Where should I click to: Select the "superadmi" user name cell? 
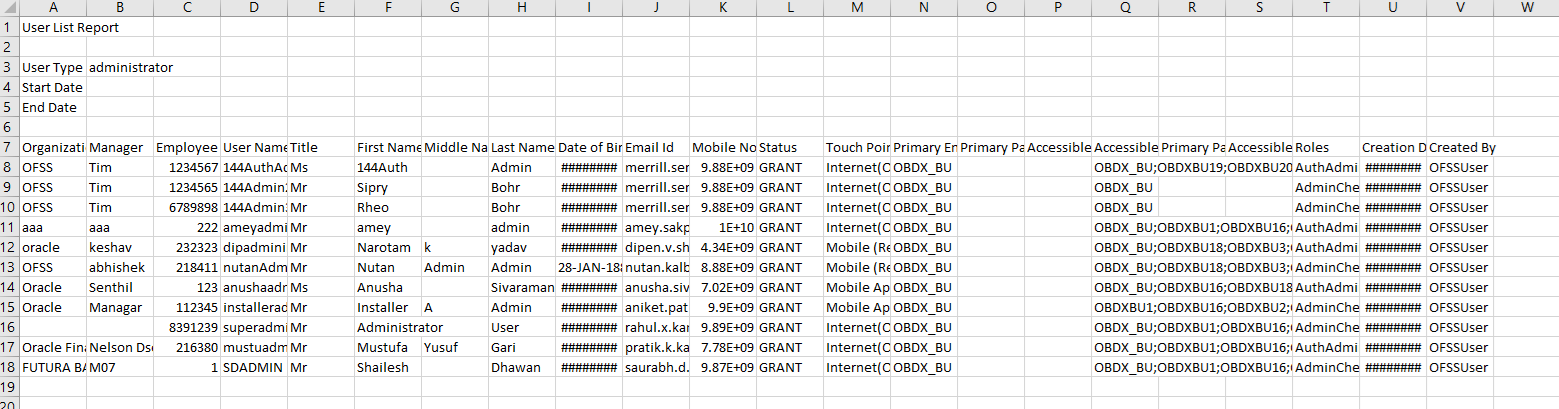pyautogui.click(x=253, y=327)
